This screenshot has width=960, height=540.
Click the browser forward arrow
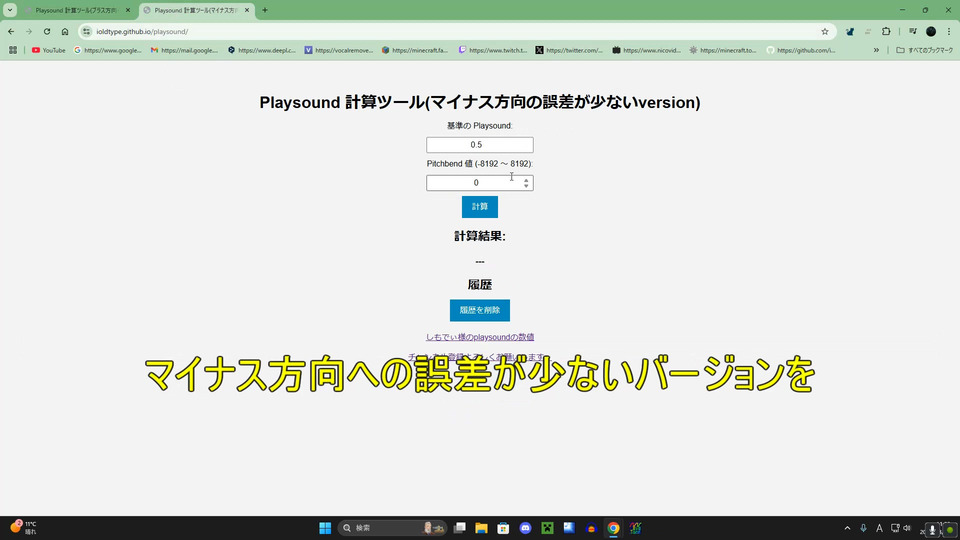click(29, 31)
